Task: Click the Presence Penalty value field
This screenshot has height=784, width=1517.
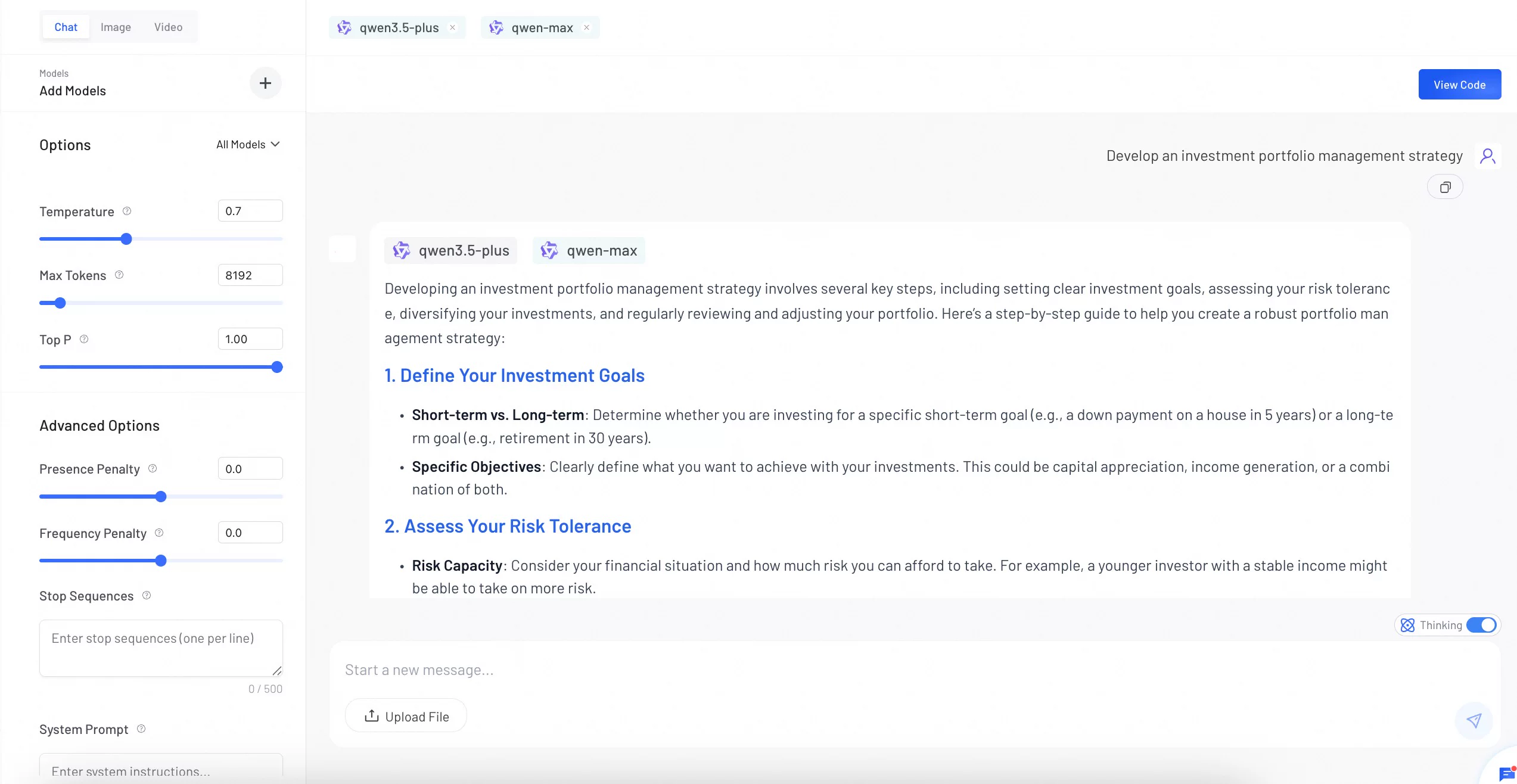Action: [250, 469]
